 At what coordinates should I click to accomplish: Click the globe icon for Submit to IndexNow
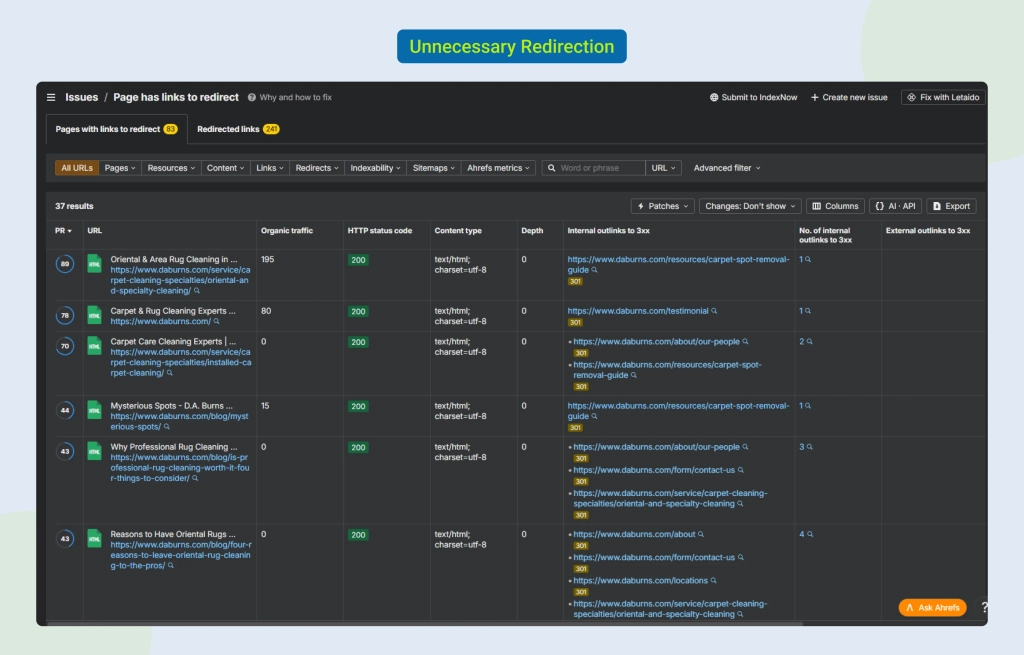coord(714,97)
